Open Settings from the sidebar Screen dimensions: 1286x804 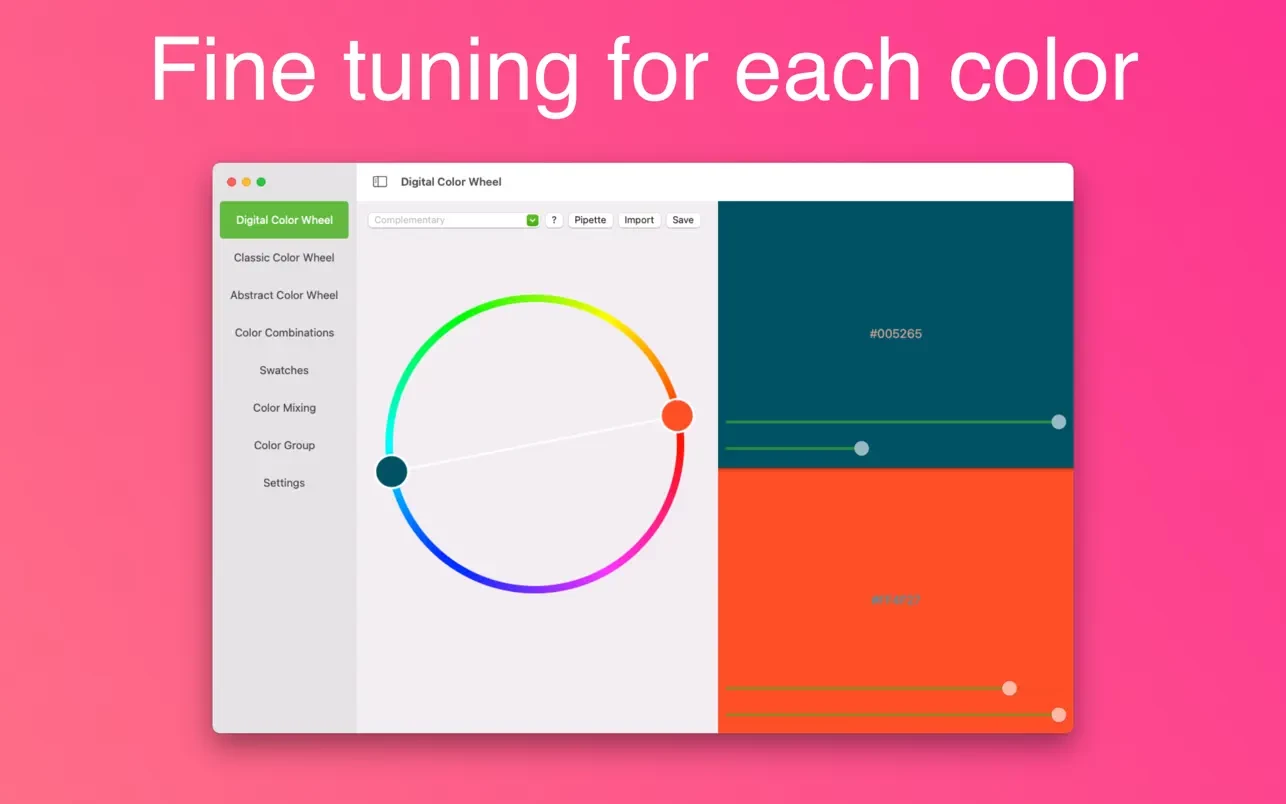tap(283, 482)
